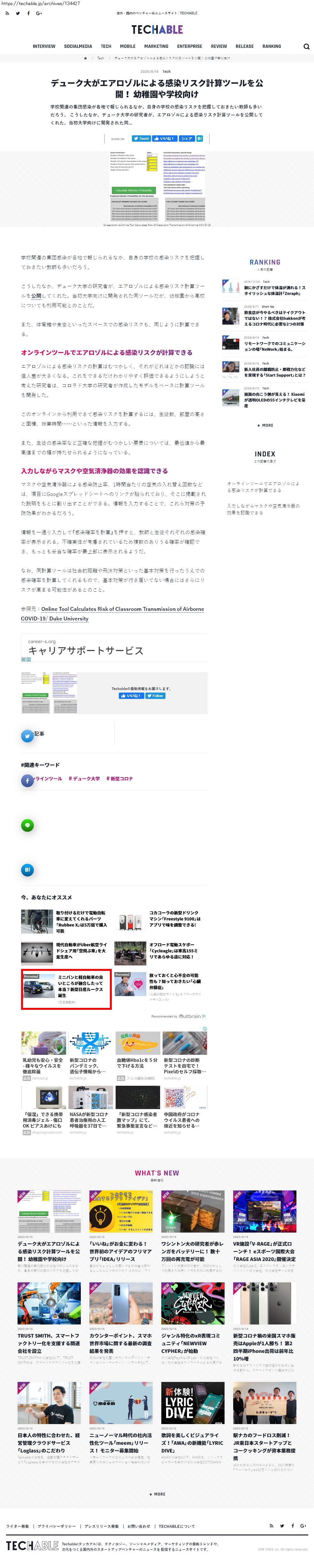Click + MORE below What's New grid
This screenshot has width=314, height=1568.
coord(157,1494)
